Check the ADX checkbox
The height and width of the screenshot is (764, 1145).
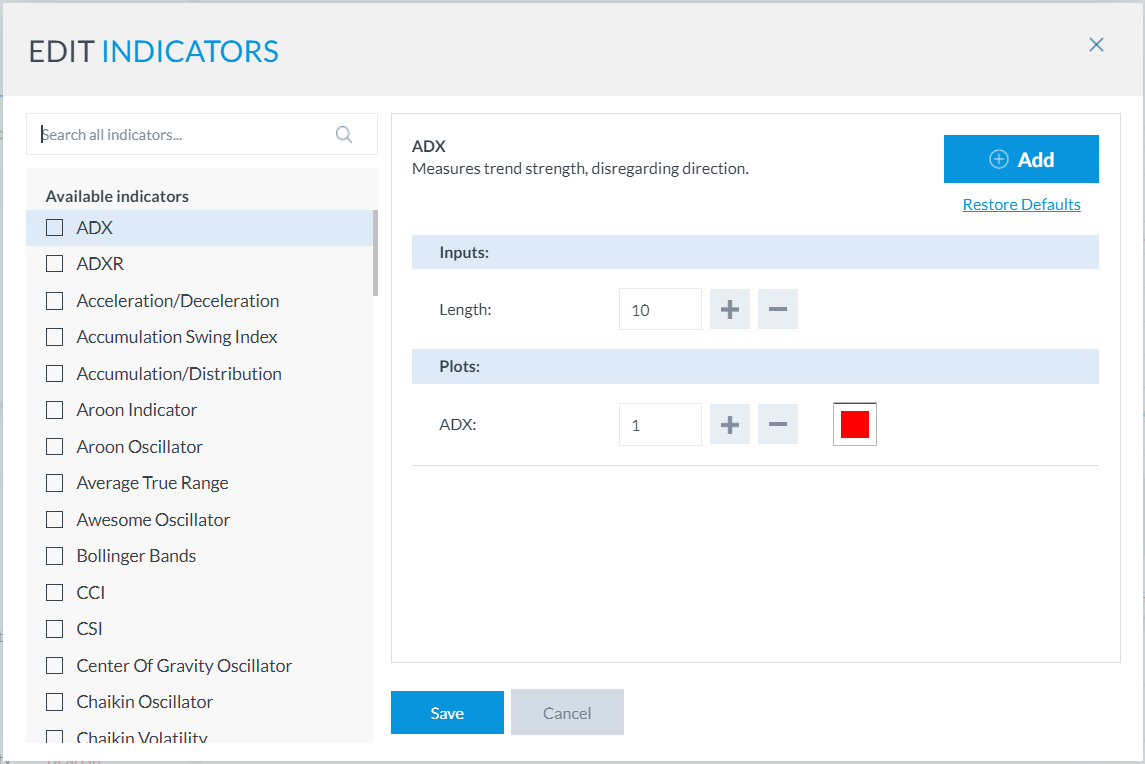[x=55, y=228]
